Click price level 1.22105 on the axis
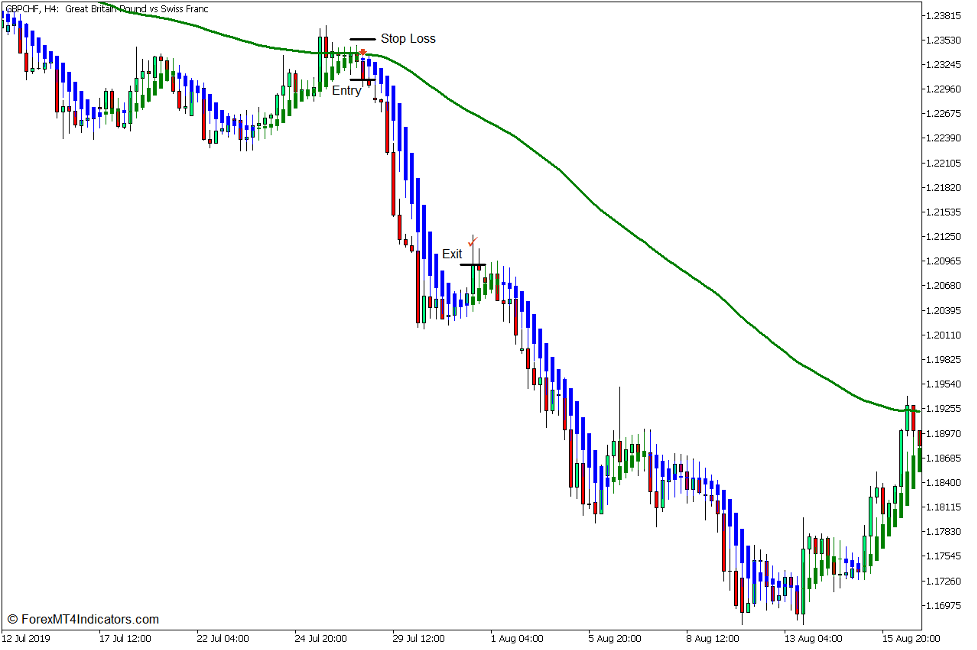977x650 pixels. pyautogui.click(x=943, y=163)
